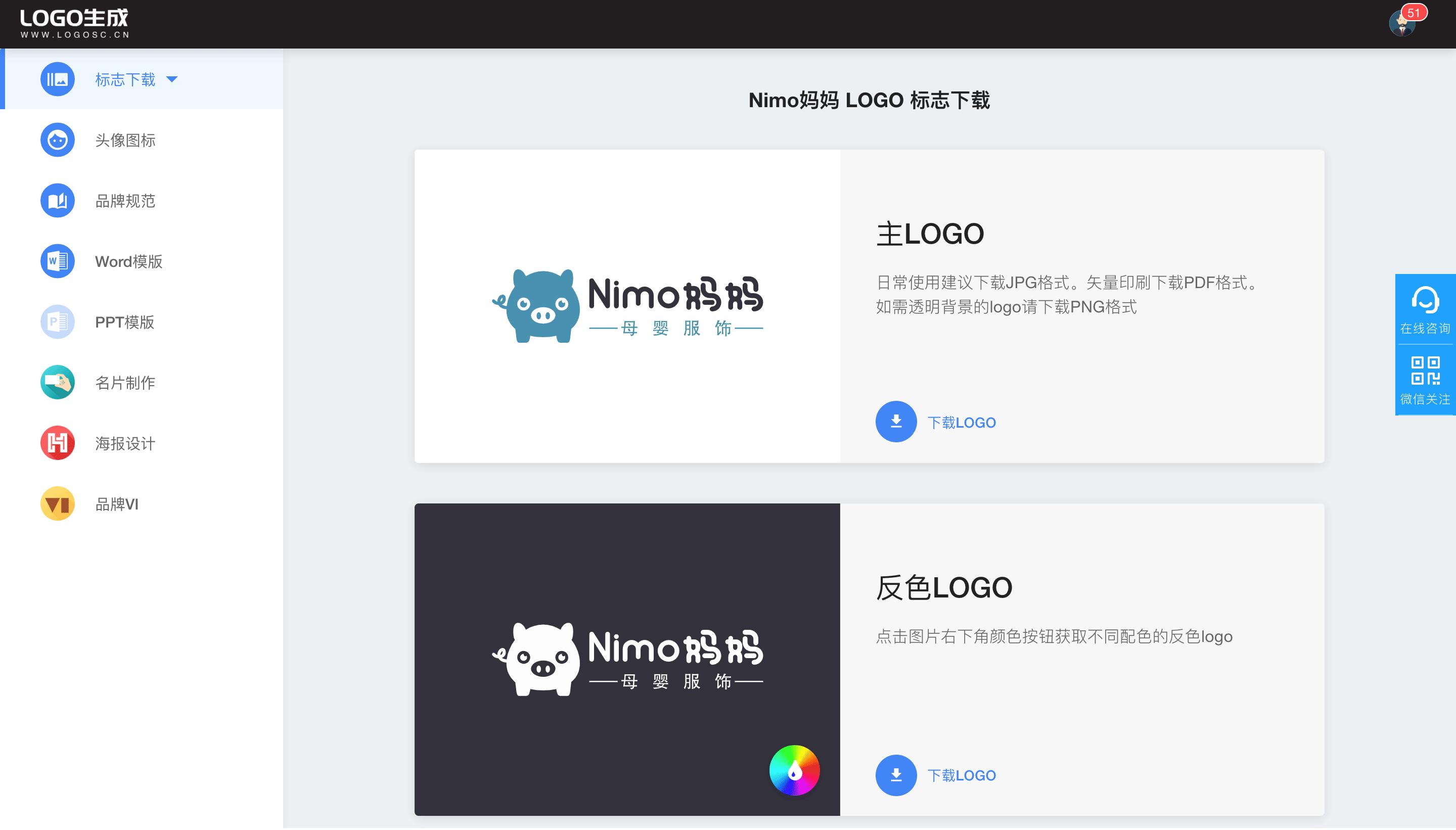Switch to the 头像图标 section
This screenshot has height=830, width=1456.
tap(125, 140)
